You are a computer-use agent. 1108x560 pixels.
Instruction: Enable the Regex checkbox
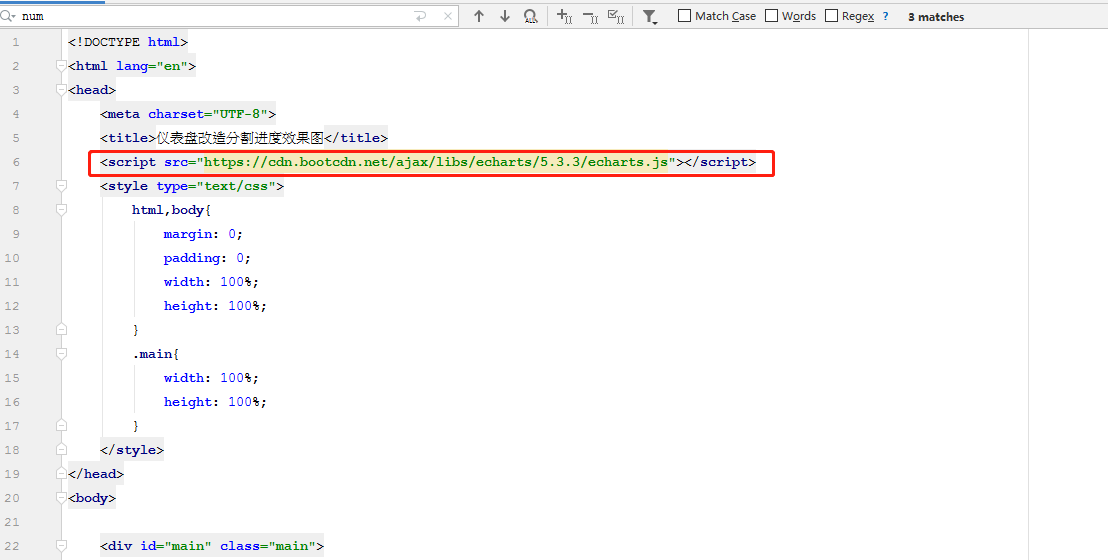tap(832, 16)
